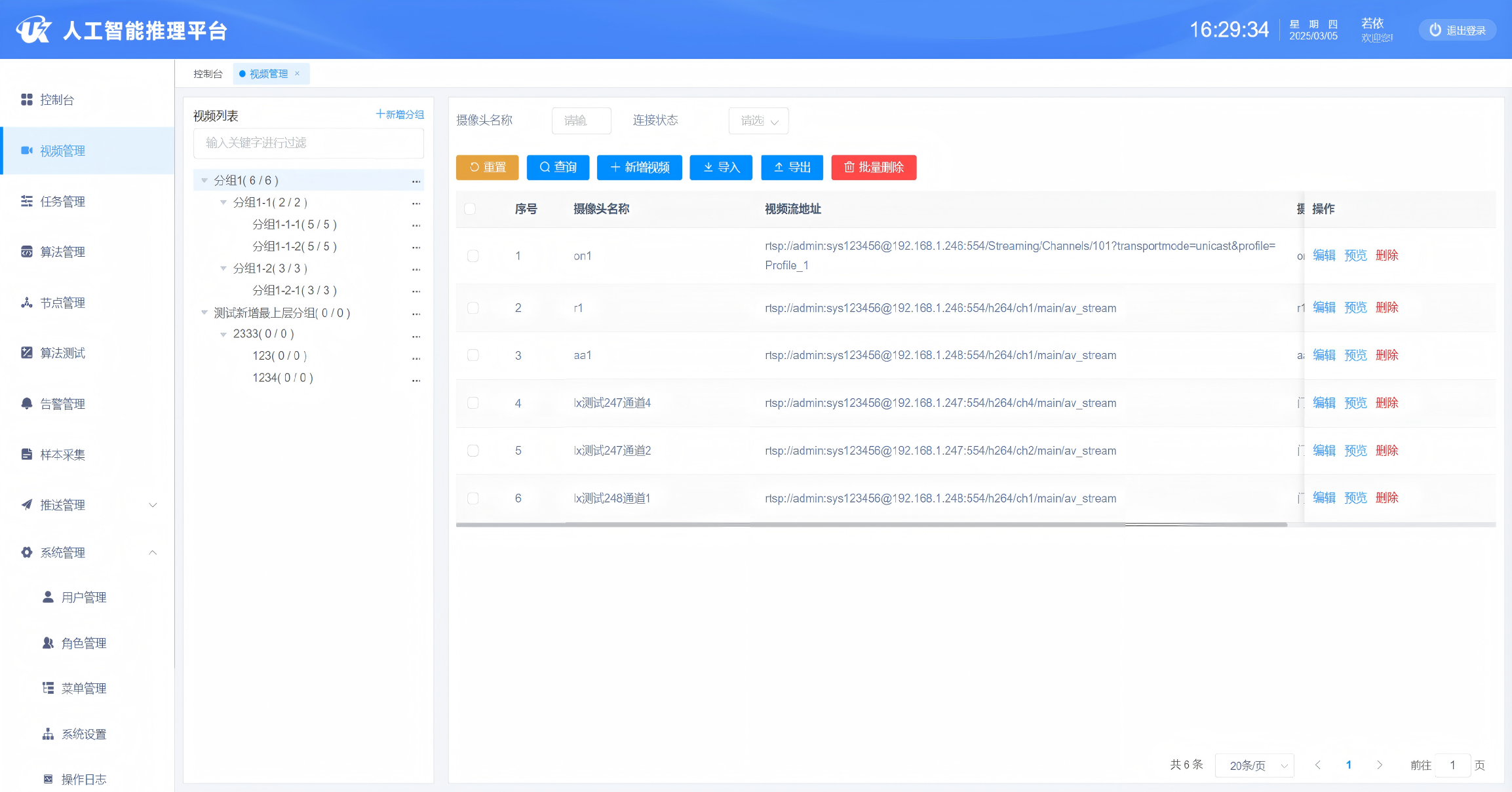Open task management sidebar icon
Image resolution: width=1512 pixels, height=792 pixels.
click(x=27, y=201)
